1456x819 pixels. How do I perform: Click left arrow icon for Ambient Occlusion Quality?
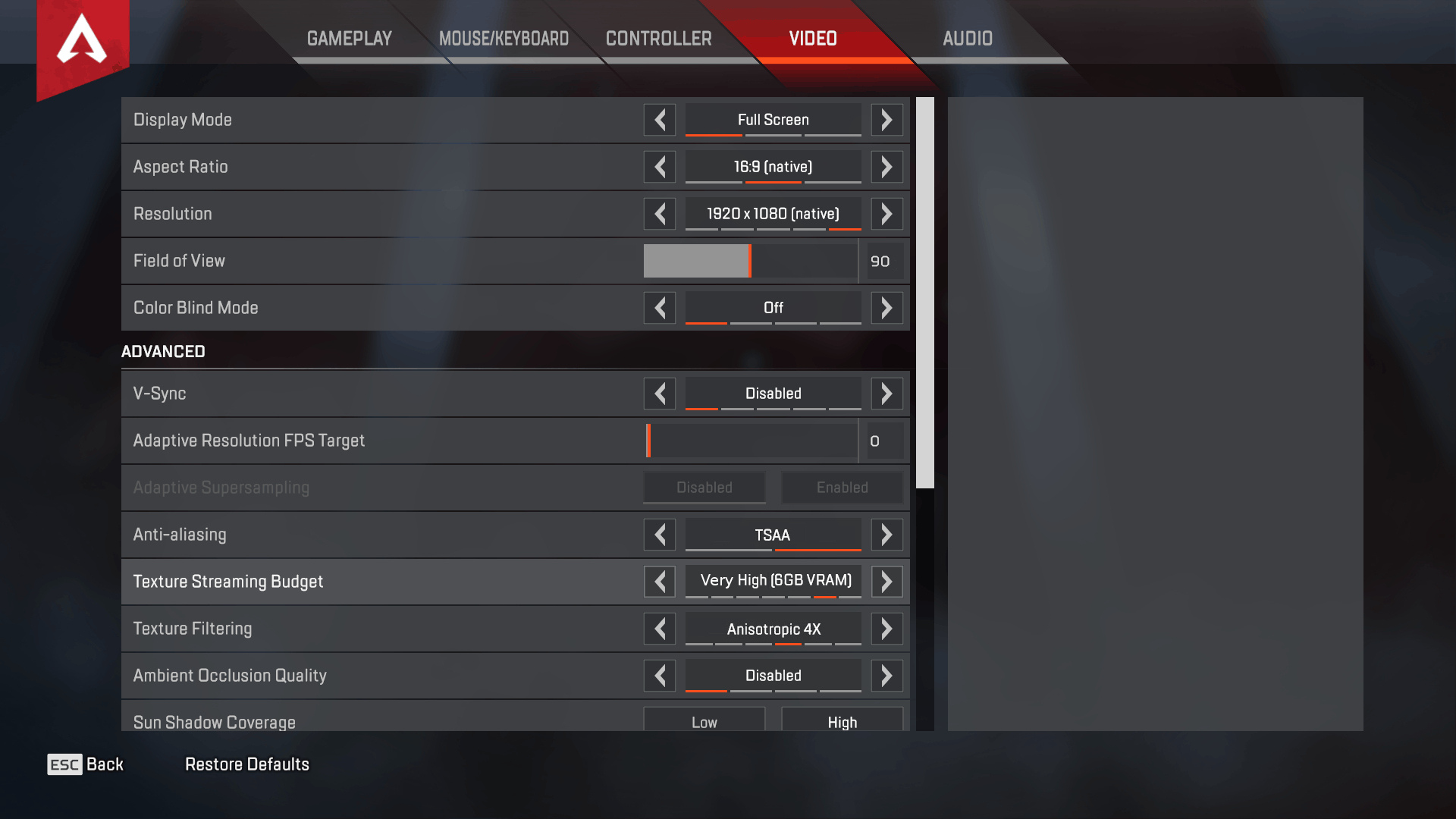[x=660, y=676]
